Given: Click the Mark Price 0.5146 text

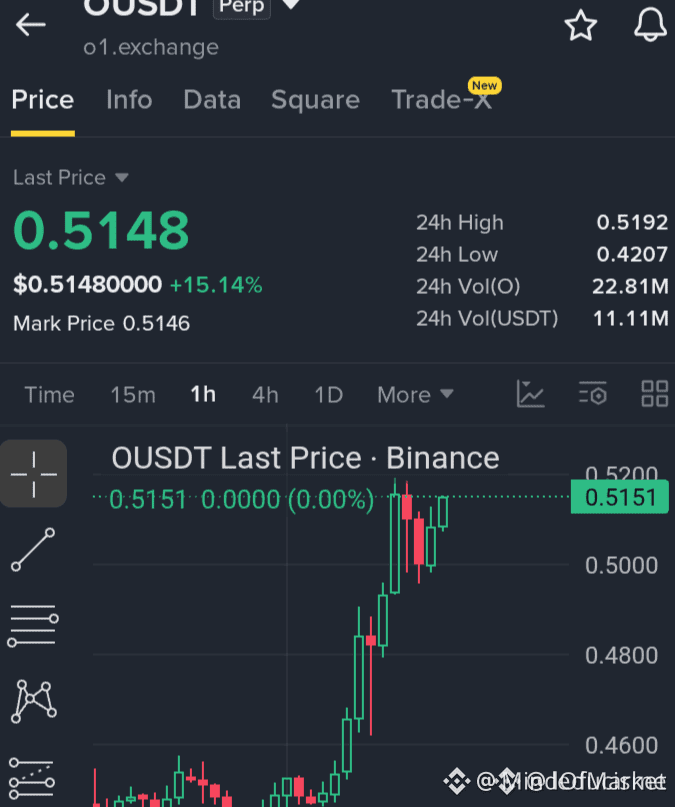Looking at the screenshot, I should pos(101,323).
